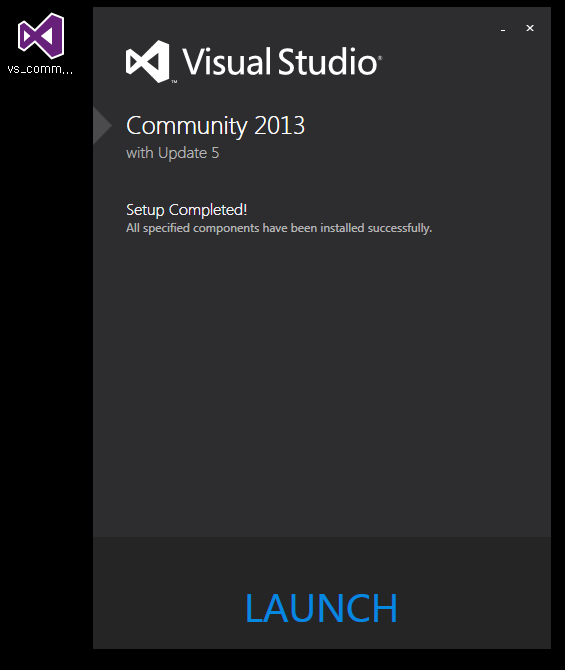The height and width of the screenshot is (670, 565).
Task: Click the 'Community 2013' title text
Action: pyautogui.click(x=215, y=126)
